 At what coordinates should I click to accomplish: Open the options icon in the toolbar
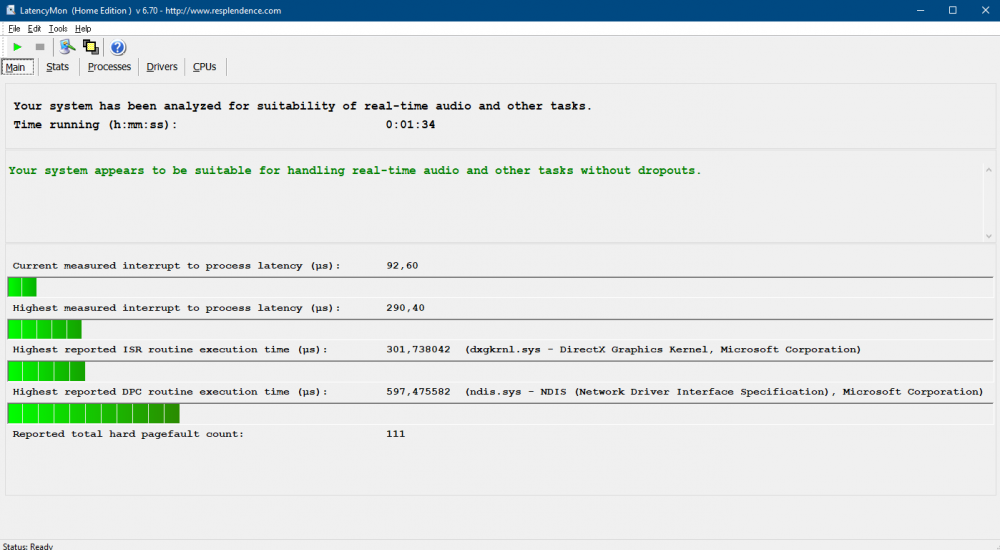(x=67, y=47)
